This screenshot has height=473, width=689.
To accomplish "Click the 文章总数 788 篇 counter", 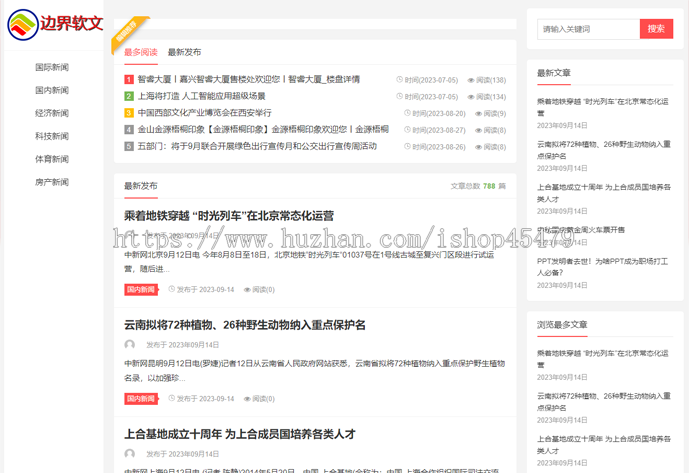I will (x=478, y=186).
